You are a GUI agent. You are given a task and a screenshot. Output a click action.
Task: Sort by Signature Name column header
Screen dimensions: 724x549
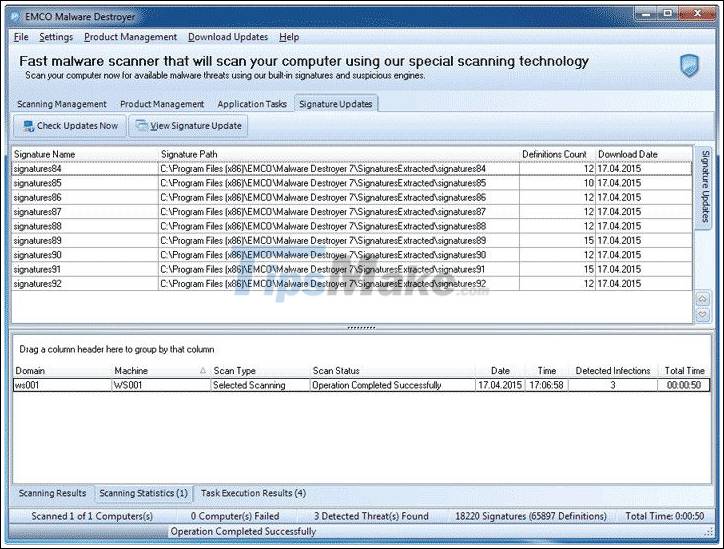click(x=84, y=154)
